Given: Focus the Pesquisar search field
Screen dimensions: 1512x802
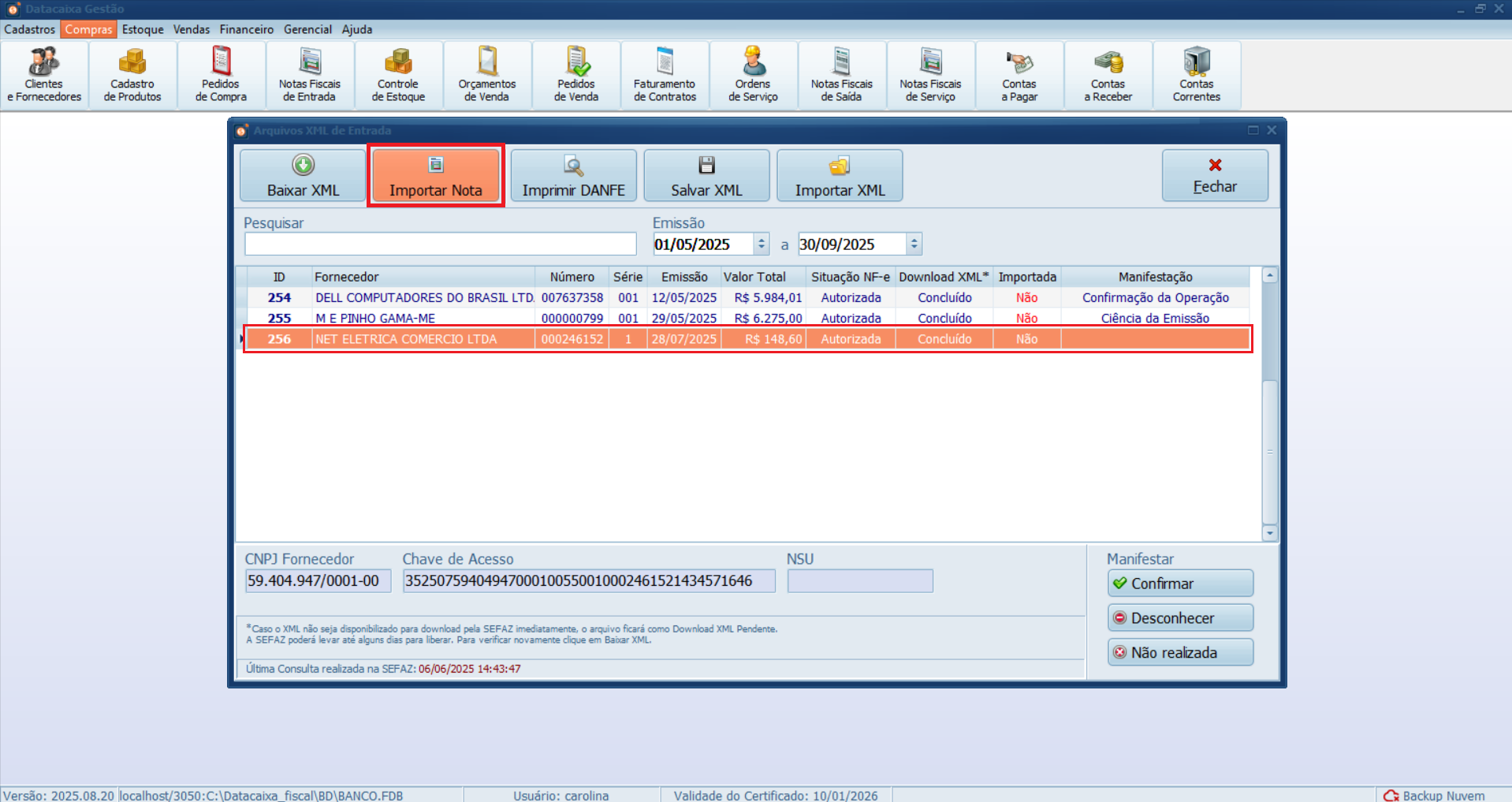Looking at the screenshot, I should click(440, 244).
